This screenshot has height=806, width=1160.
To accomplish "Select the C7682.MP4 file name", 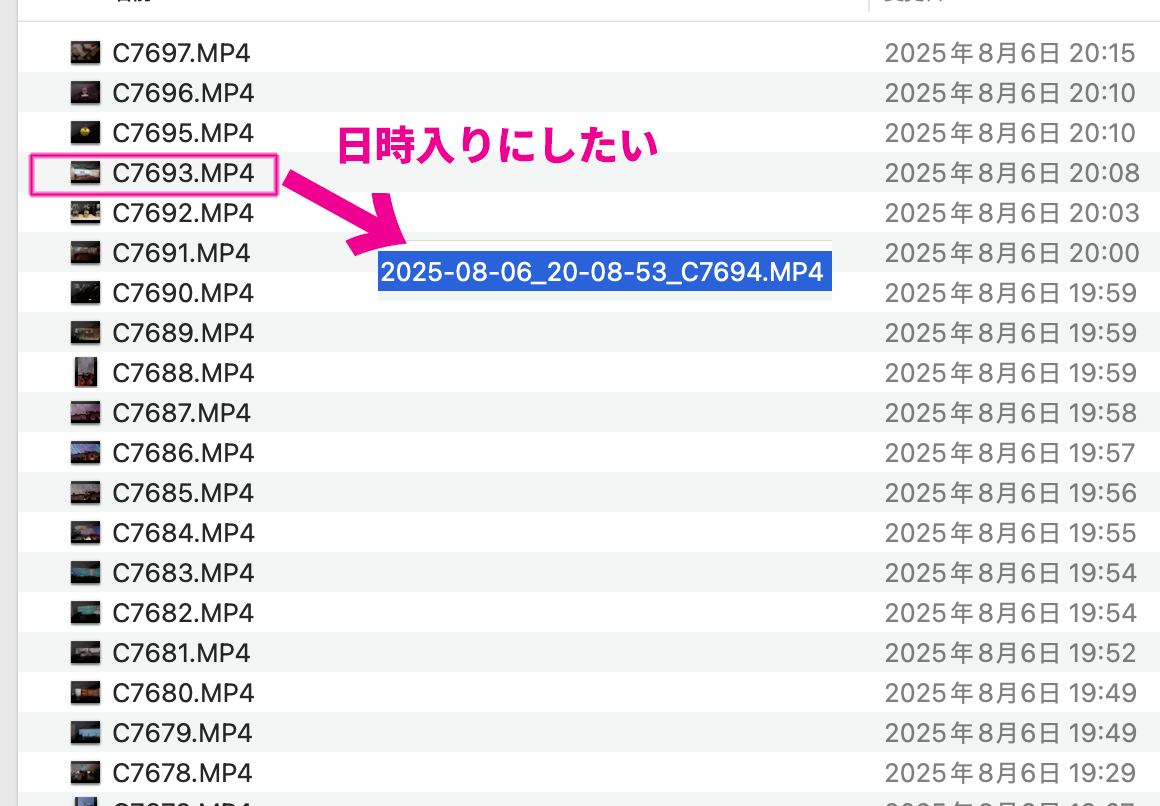I will 183,613.
